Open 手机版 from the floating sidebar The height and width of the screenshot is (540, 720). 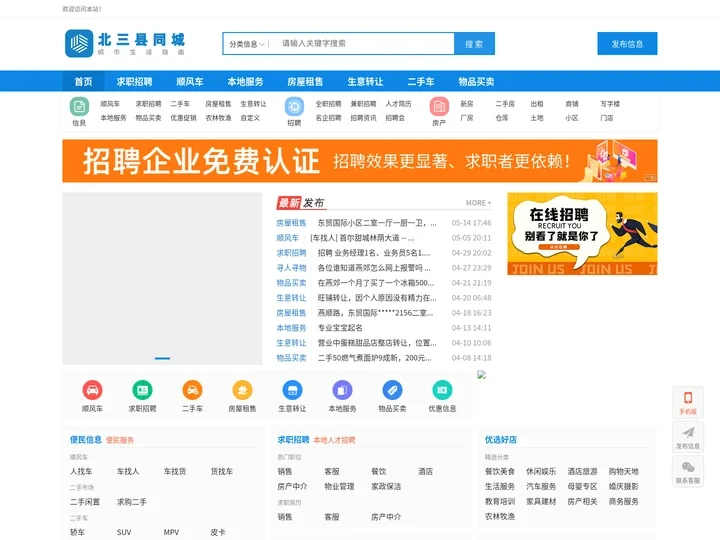(688, 402)
